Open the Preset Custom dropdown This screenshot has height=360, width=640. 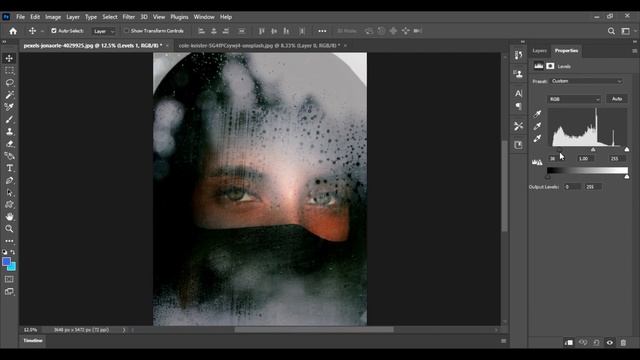pos(587,81)
